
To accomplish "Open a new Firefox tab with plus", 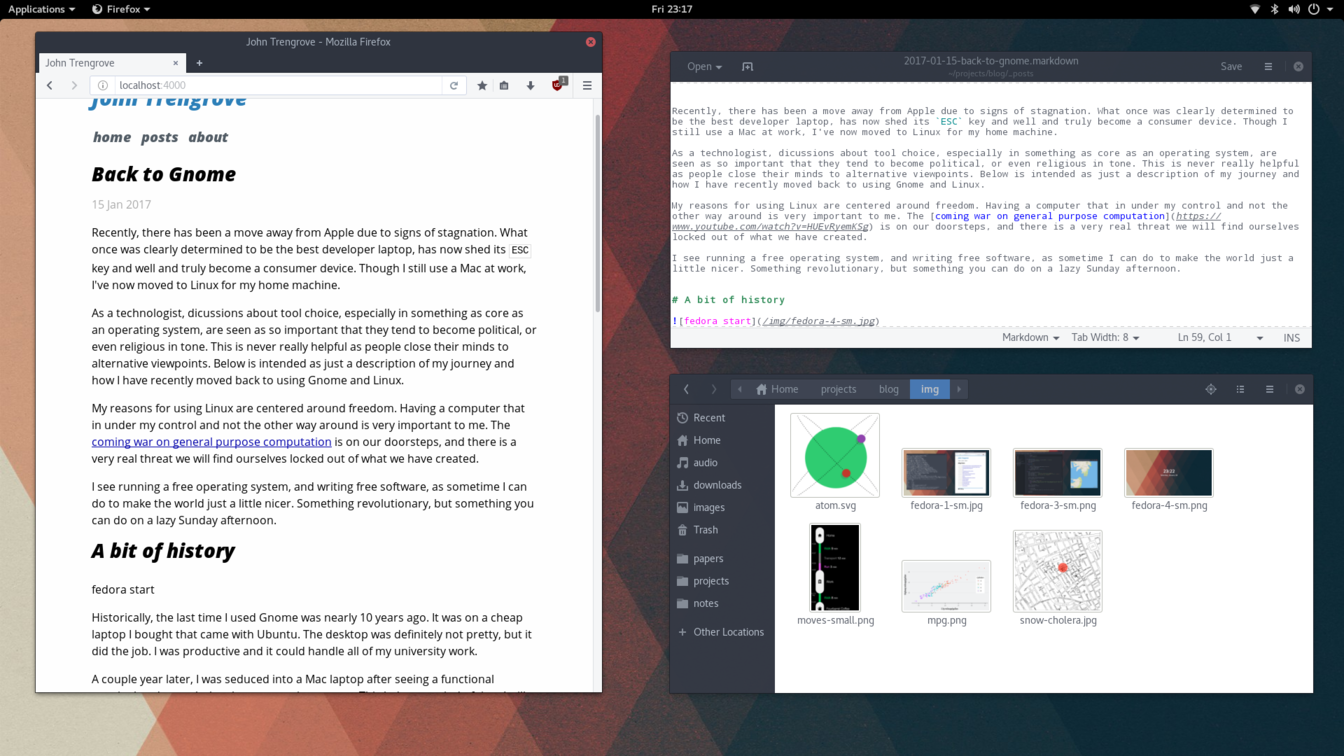I will [199, 63].
